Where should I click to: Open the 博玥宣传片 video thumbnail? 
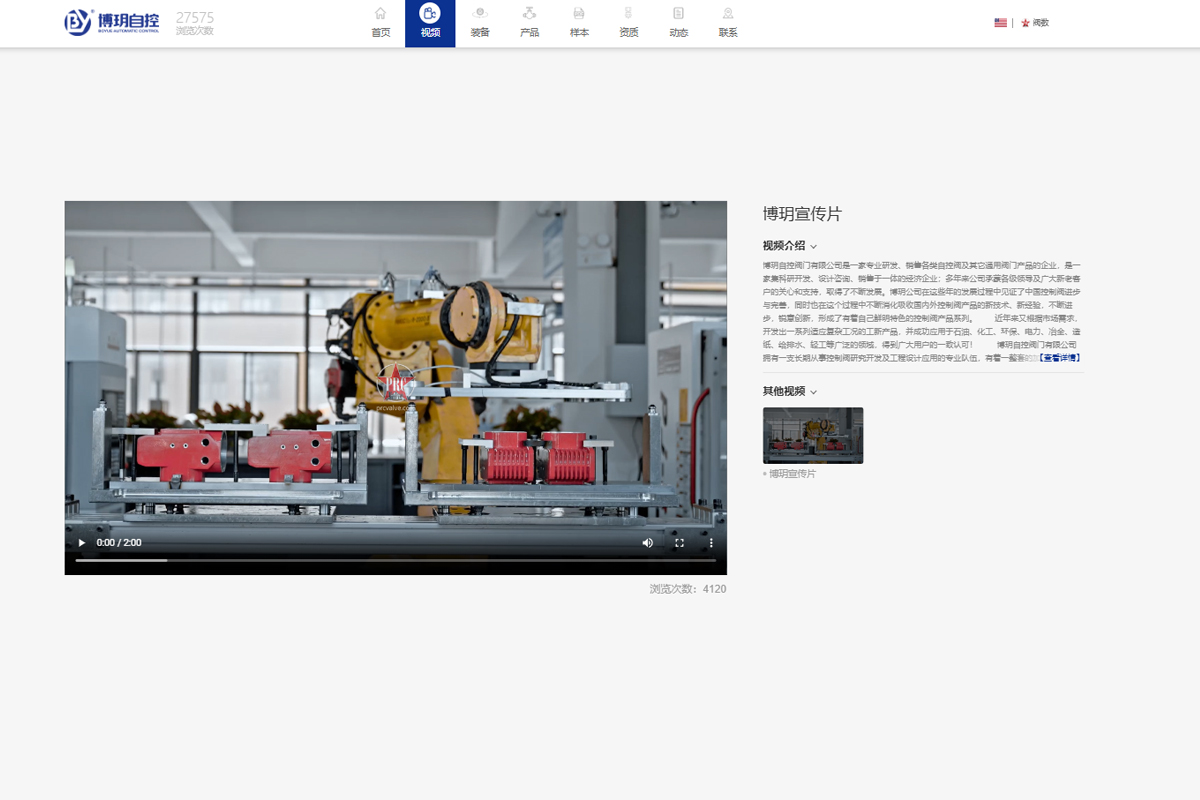(x=812, y=435)
